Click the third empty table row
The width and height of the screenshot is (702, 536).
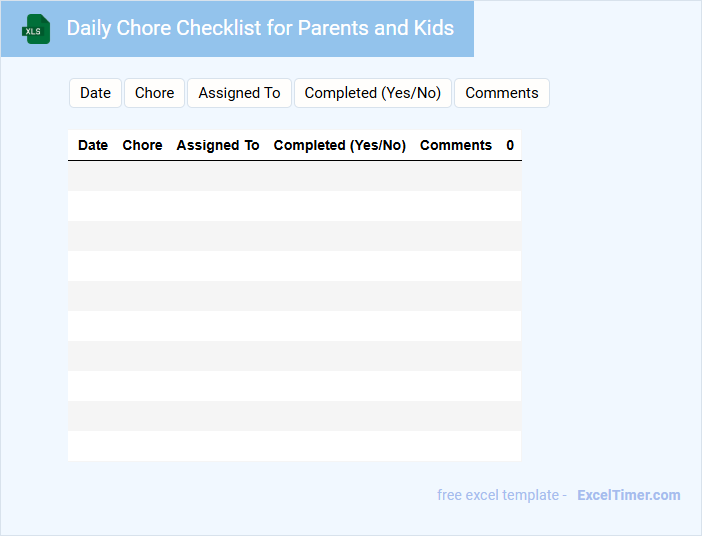coord(294,236)
